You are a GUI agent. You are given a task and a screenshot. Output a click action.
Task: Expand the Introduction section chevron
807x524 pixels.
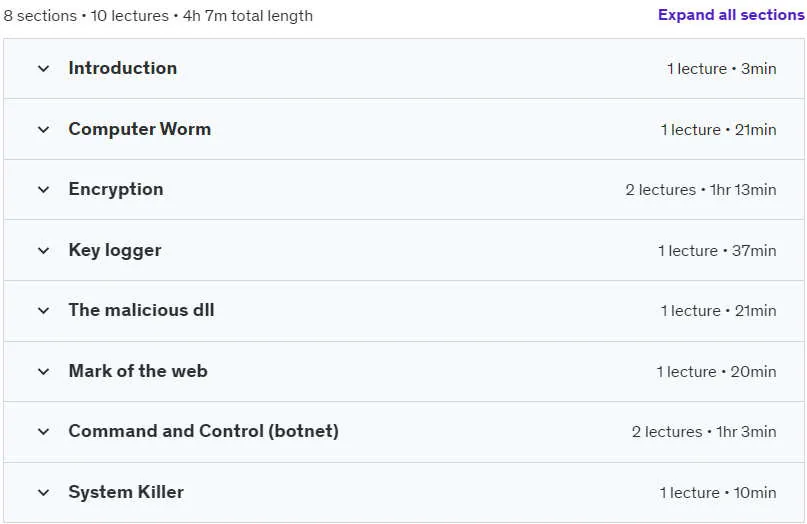click(x=44, y=68)
